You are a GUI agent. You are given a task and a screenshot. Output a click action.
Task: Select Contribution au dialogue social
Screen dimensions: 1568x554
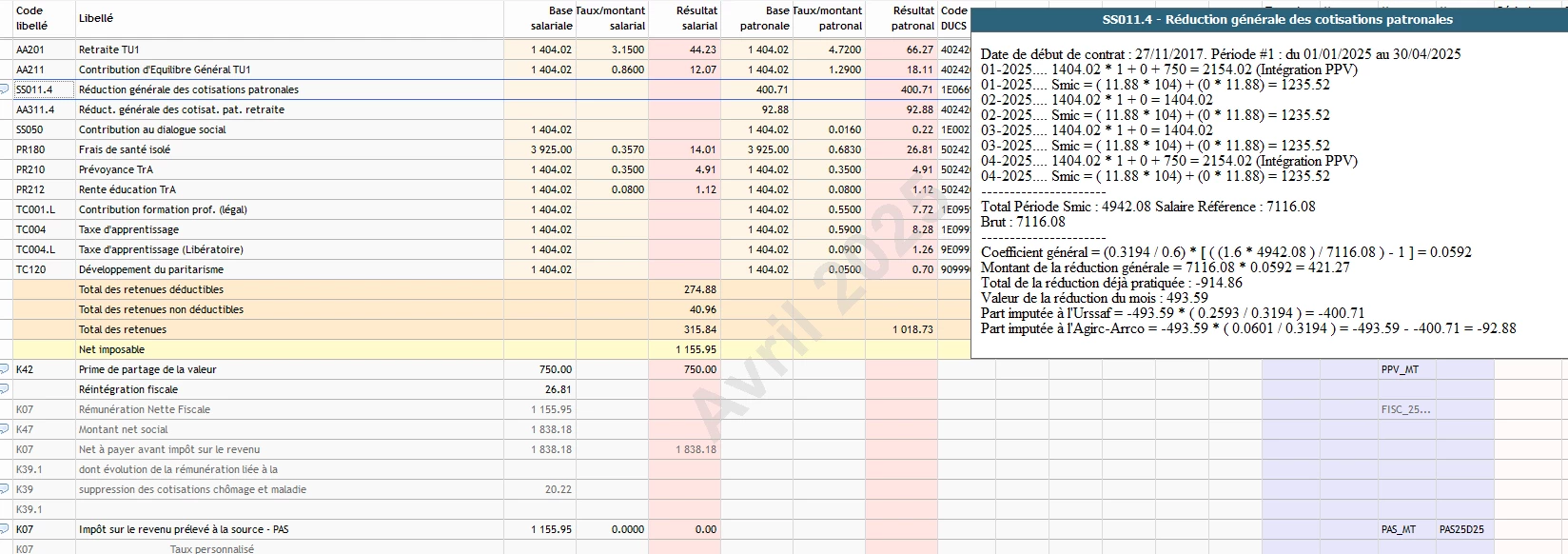coord(152,129)
